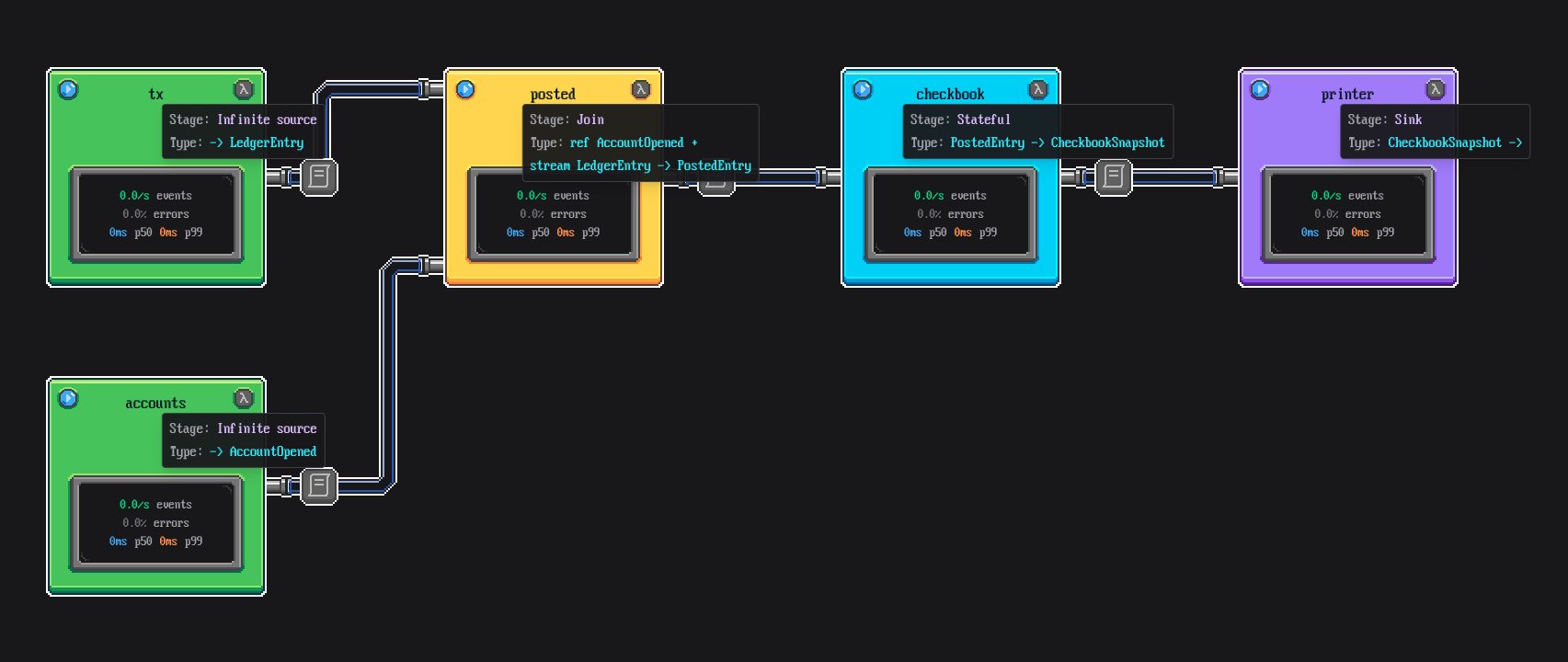
Task: Select the "tx" node title
Action: pyautogui.click(x=156, y=94)
